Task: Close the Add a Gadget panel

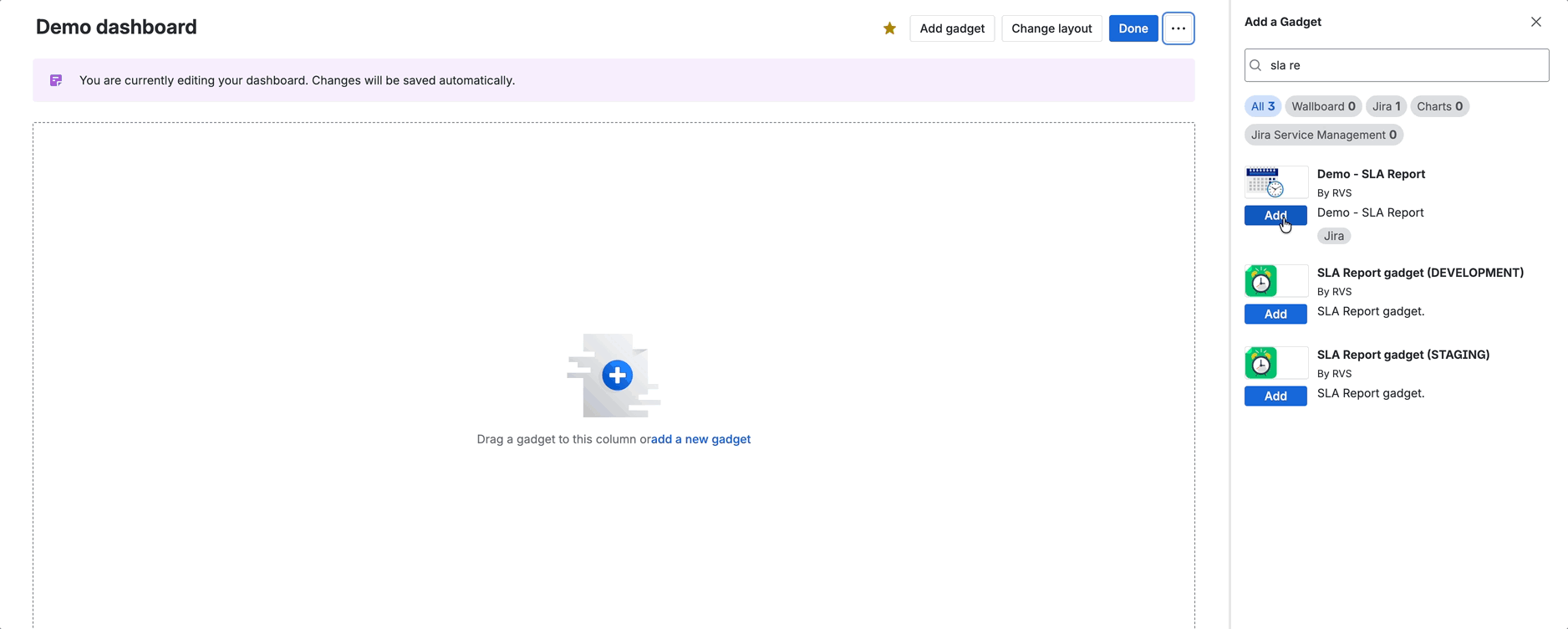Action: point(1535,22)
